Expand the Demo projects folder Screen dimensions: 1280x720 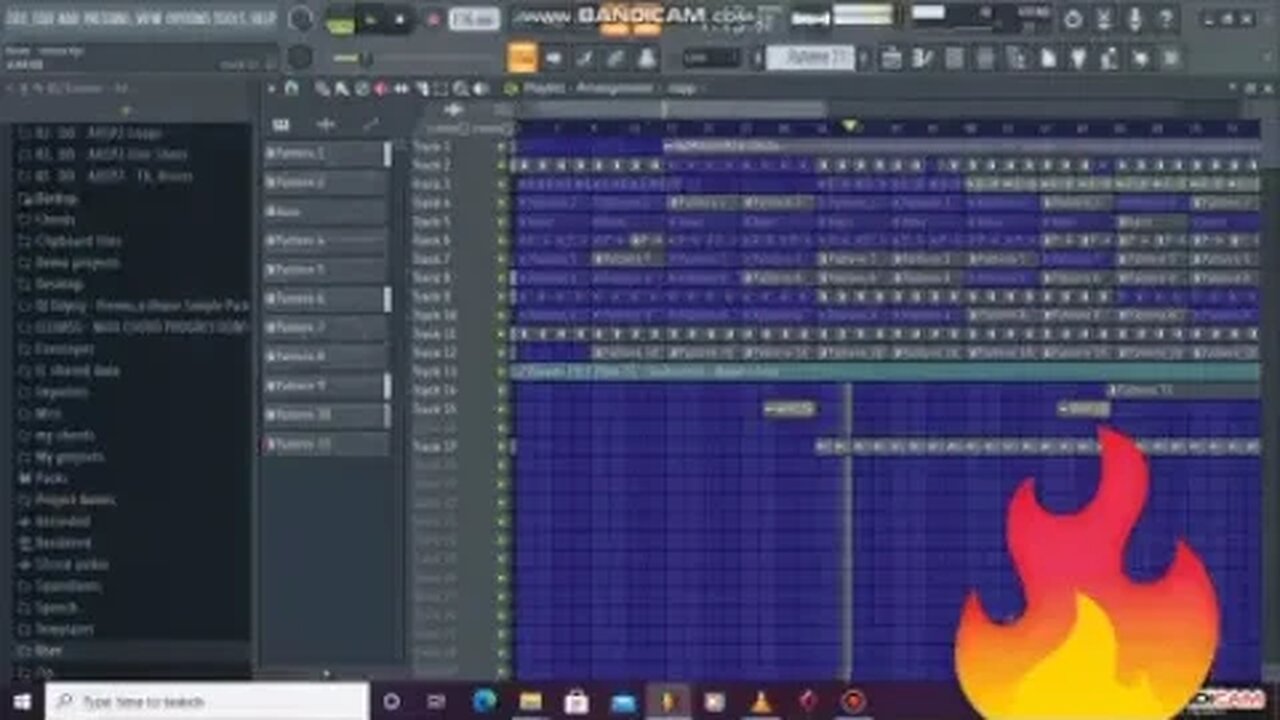coord(77,263)
